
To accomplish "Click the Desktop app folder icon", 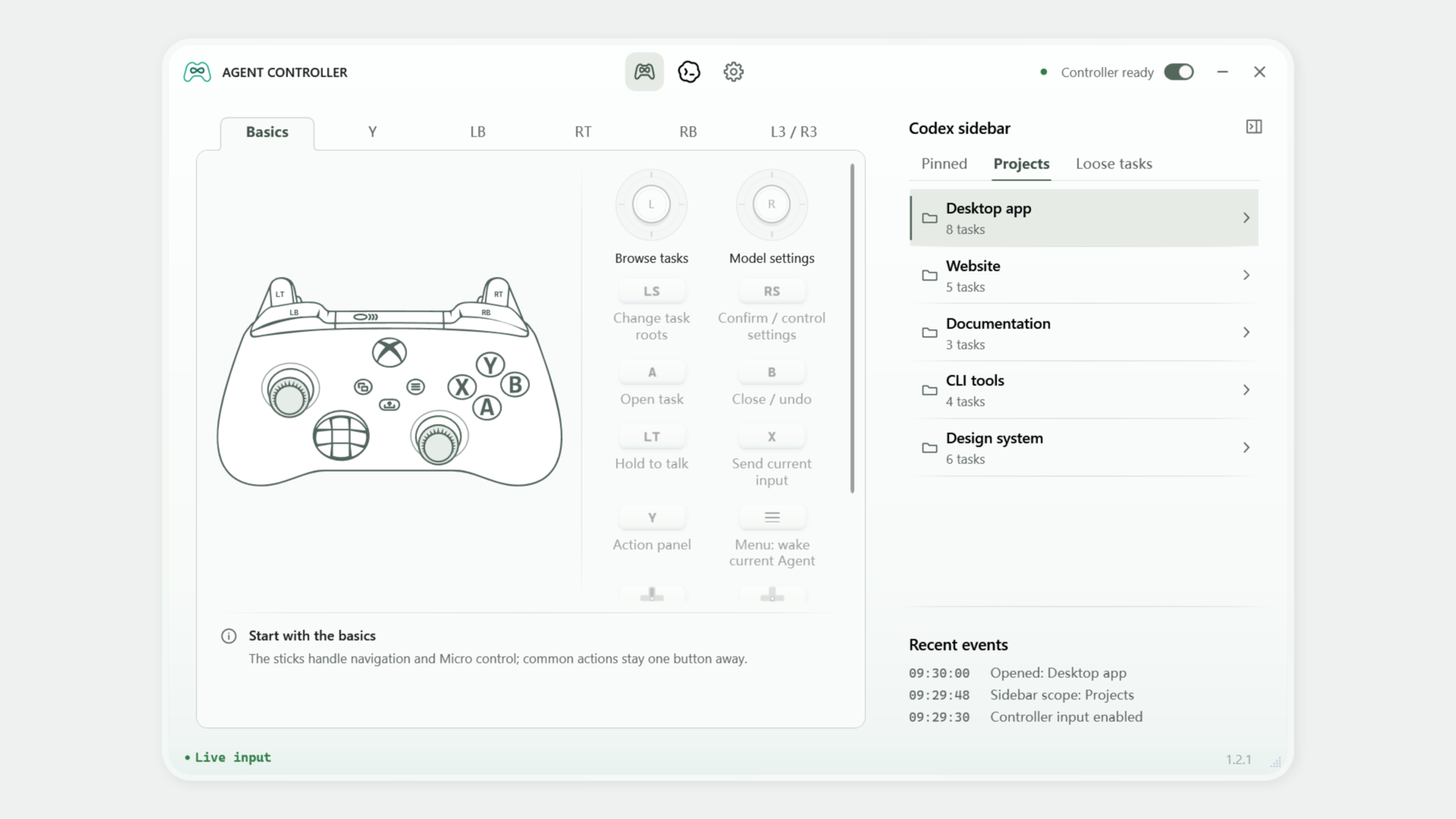I will [929, 218].
